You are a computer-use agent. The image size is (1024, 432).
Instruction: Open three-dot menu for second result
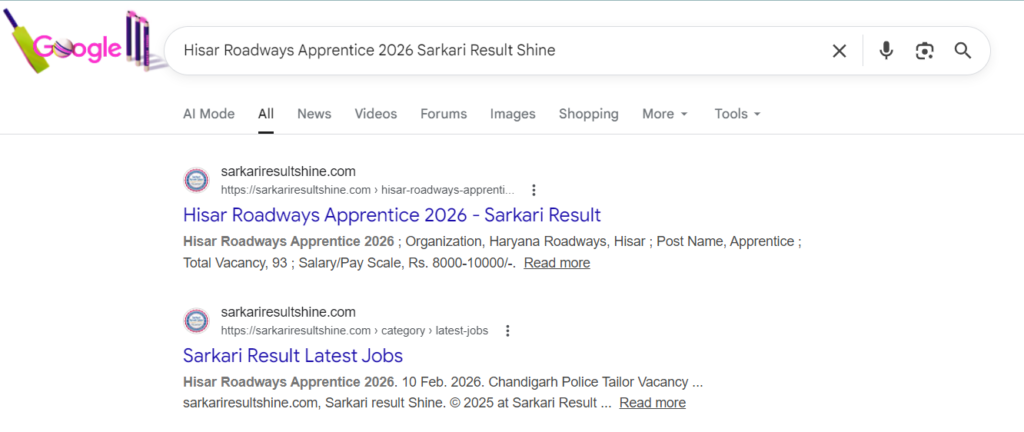pos(508,331)
